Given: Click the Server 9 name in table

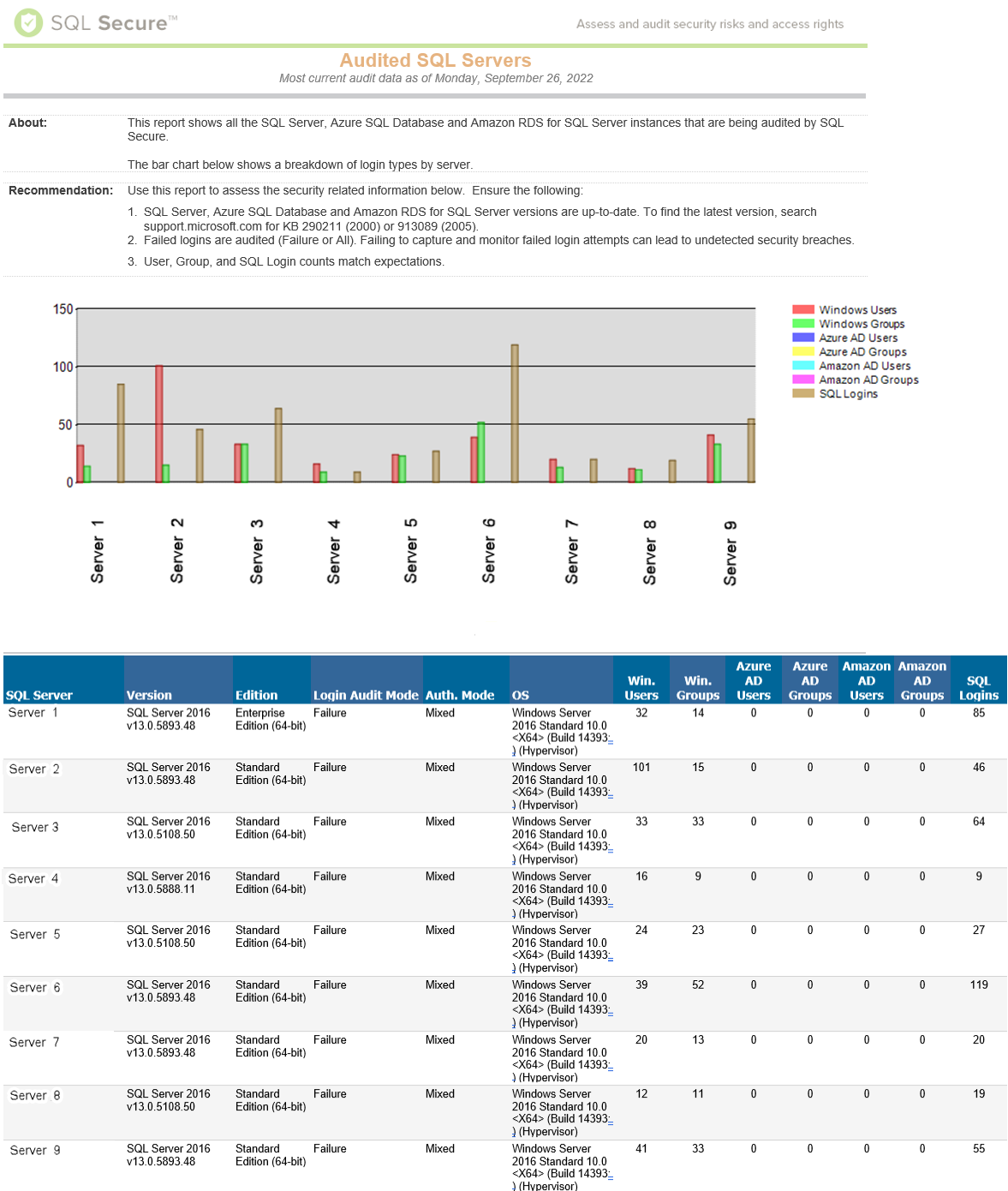Looking at the screenshot, I should click(35, 1151).
